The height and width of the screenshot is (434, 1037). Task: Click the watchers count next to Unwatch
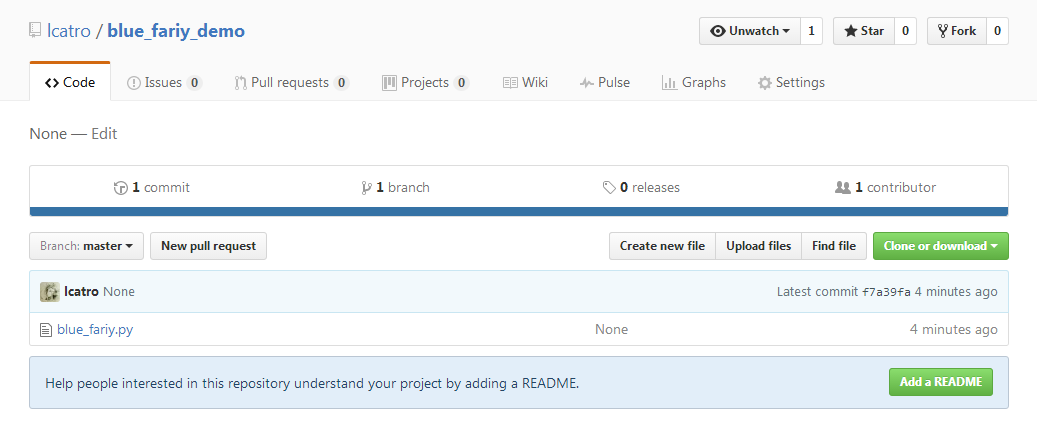(811, 31)
